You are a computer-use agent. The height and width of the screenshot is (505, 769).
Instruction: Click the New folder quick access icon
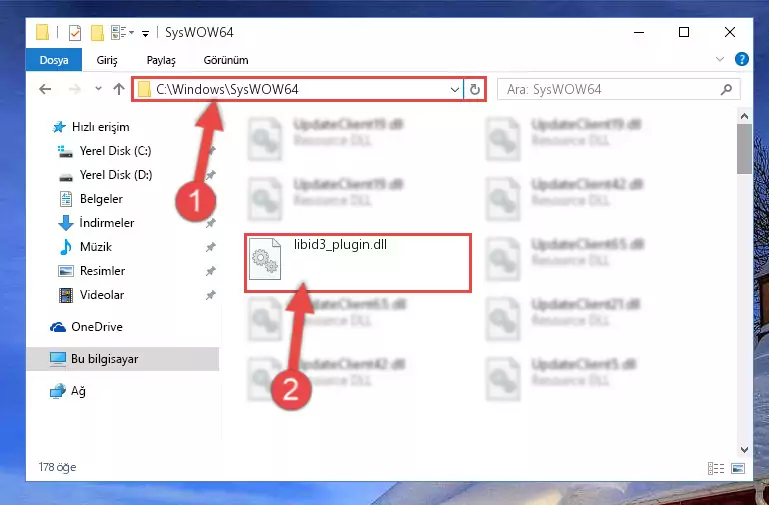[x=97, y=33]
